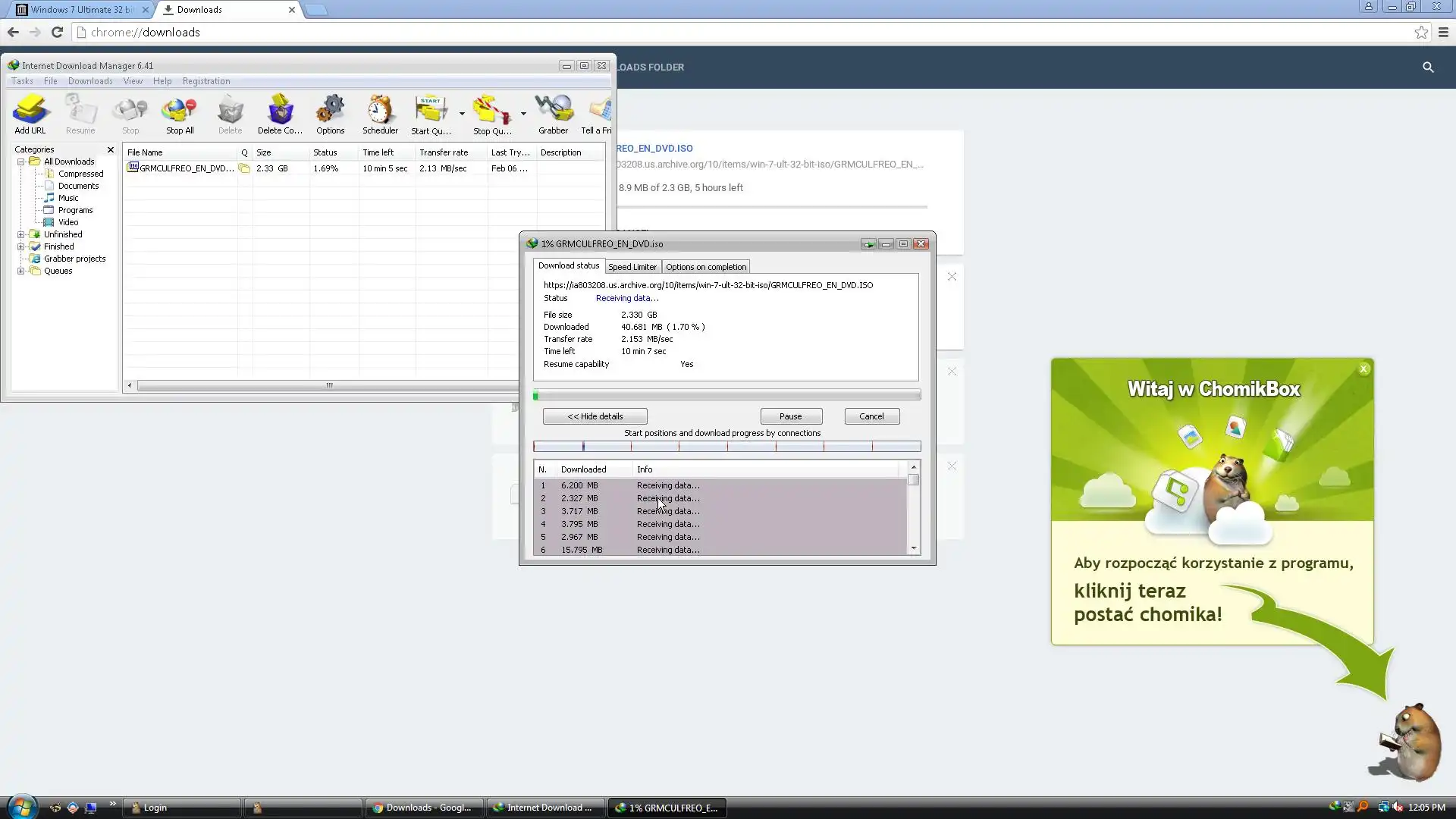1456x819 pixels.
Task: Click the Hide details button
Action: [595, 416]
